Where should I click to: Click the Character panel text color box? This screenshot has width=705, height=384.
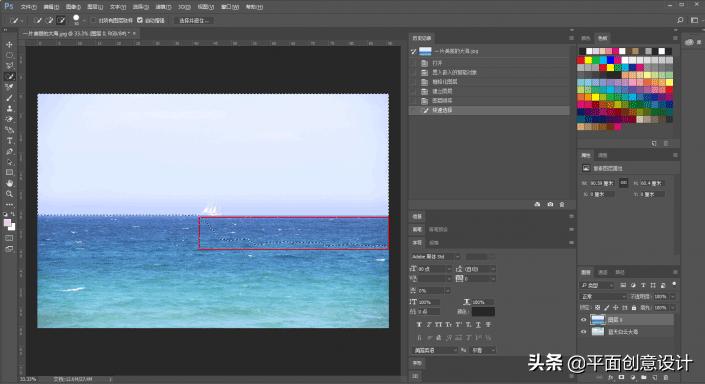pos(483,311)
